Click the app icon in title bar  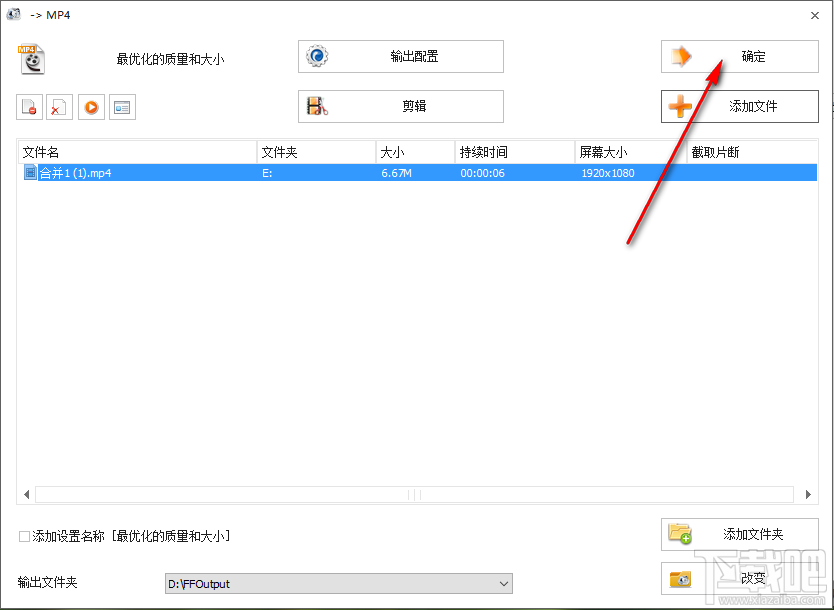coord(14,14)
